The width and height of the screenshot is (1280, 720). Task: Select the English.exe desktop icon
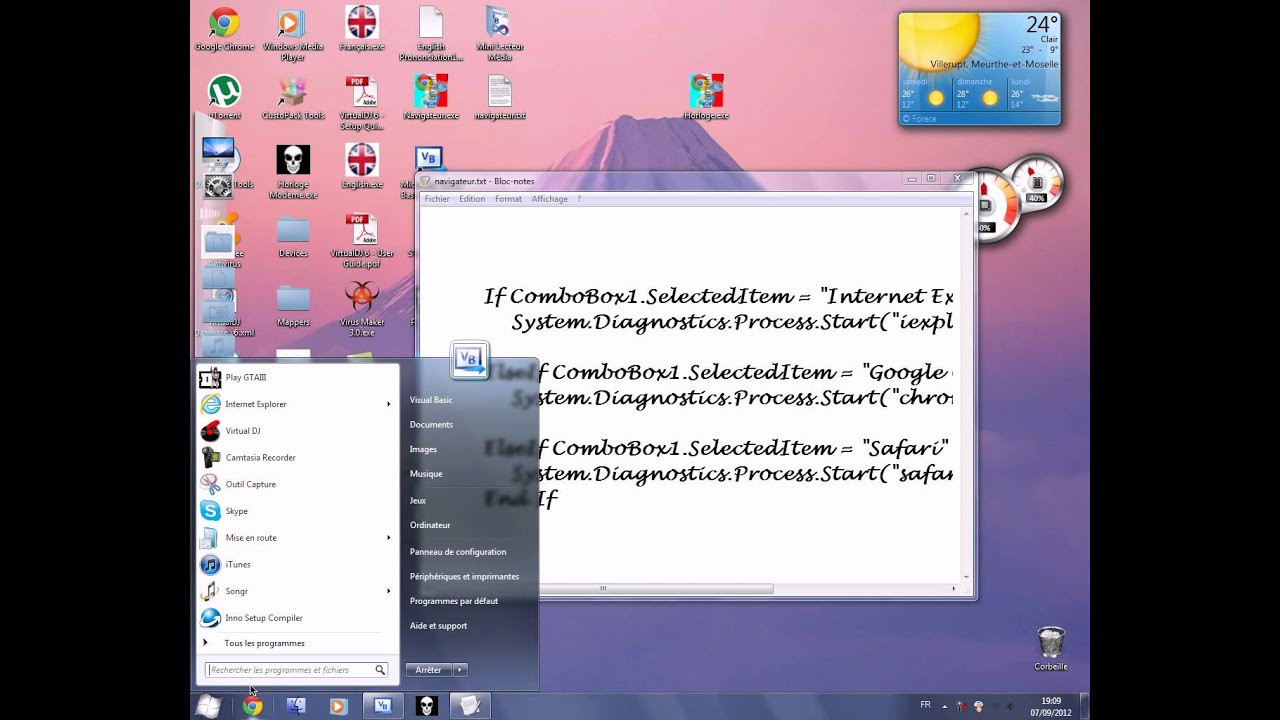[x=361, y=167]
